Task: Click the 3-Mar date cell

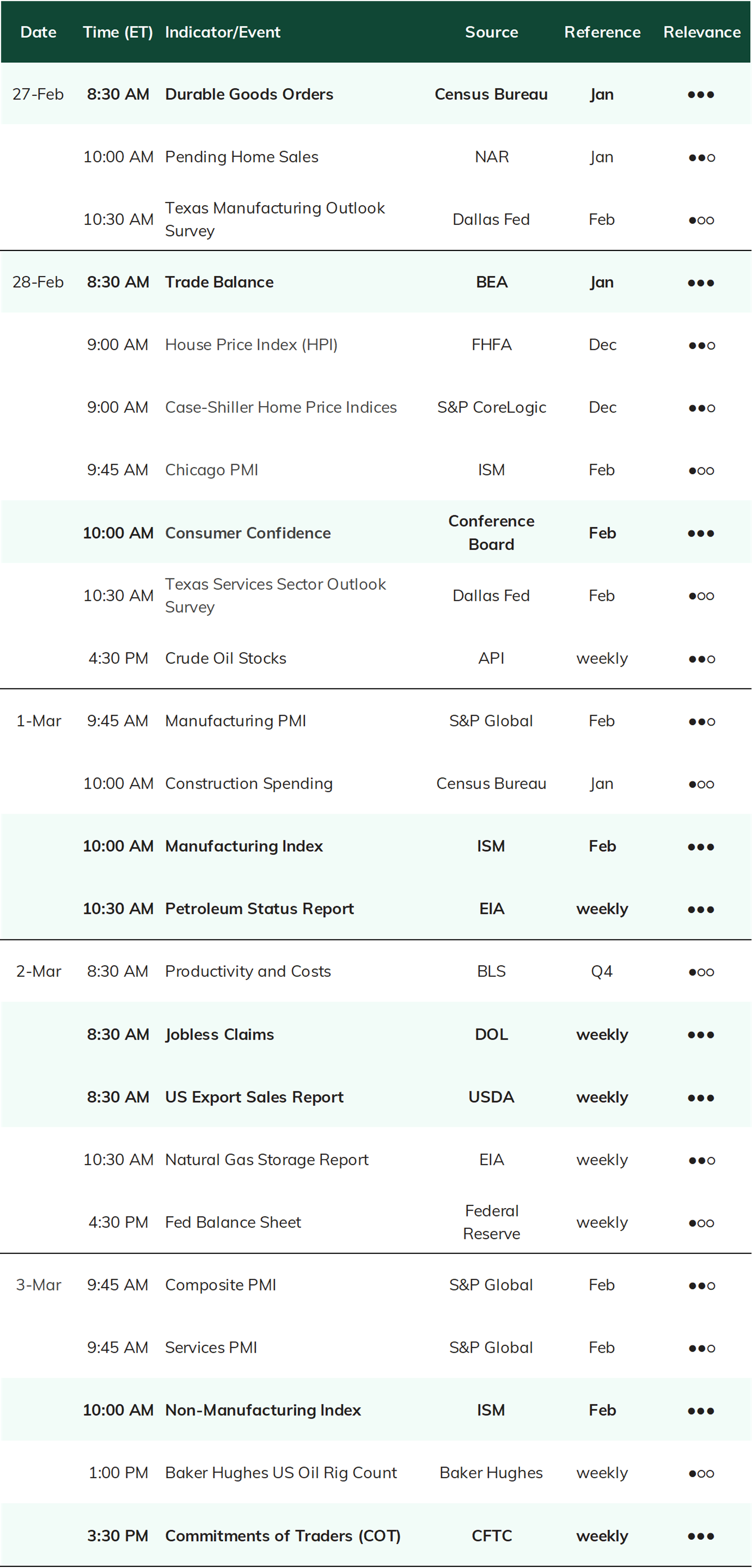Action: (38, 1285)
